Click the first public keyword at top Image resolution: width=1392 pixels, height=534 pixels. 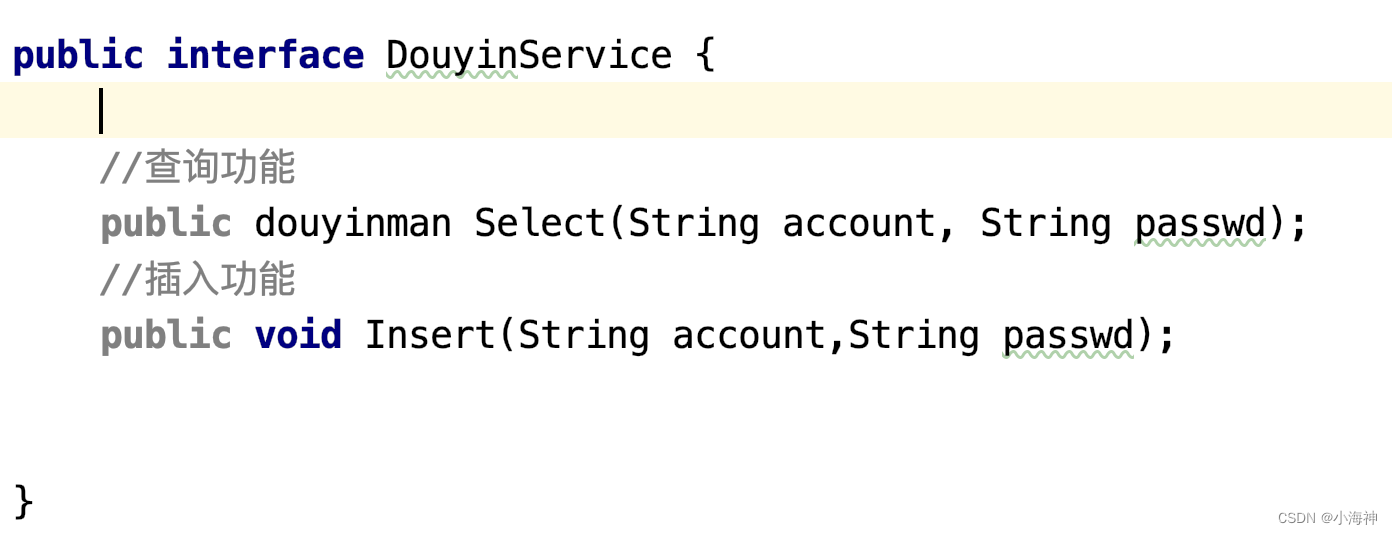click(x=78, y=55)
